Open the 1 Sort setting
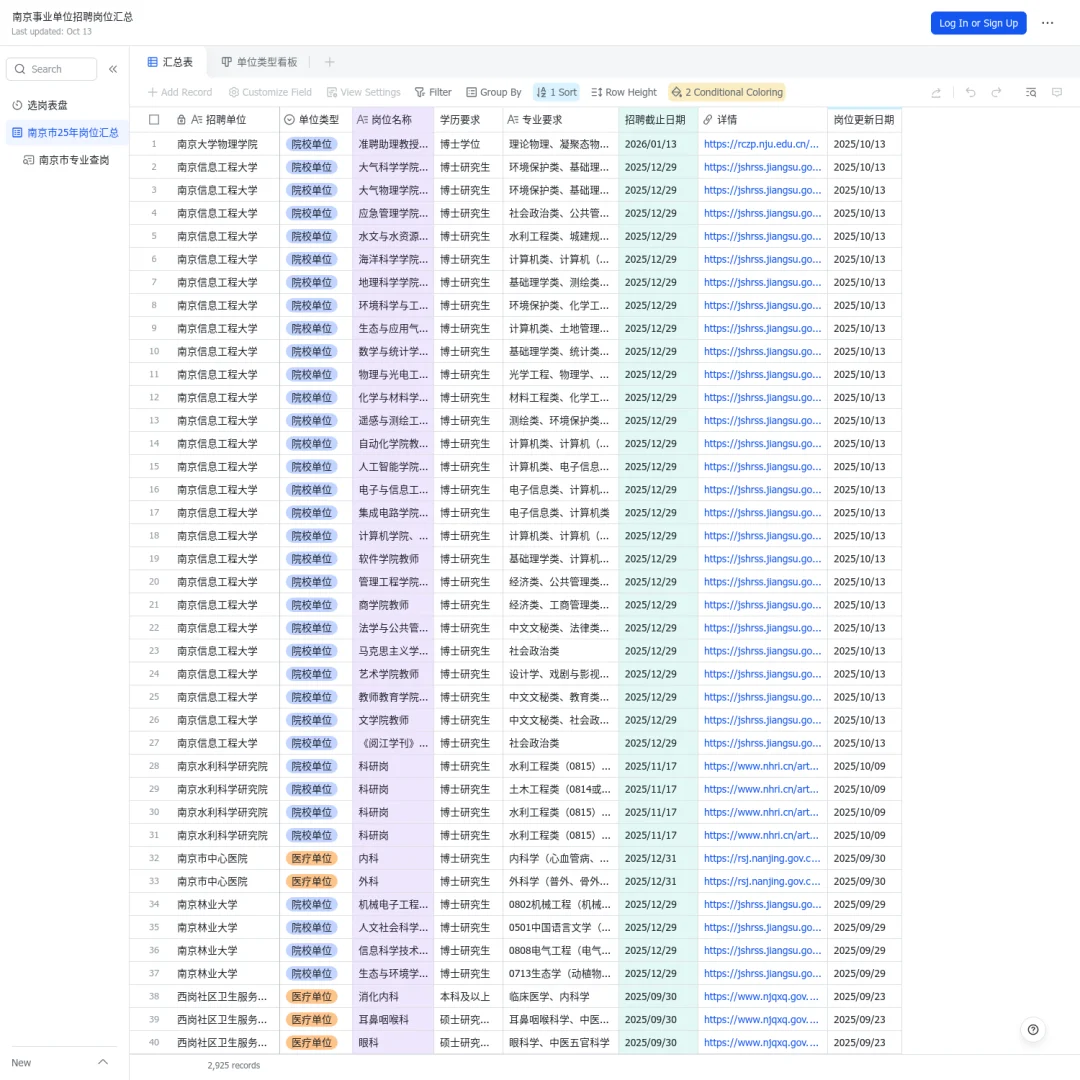Viewport: 1080px width, 1080px height. [557, 92]
